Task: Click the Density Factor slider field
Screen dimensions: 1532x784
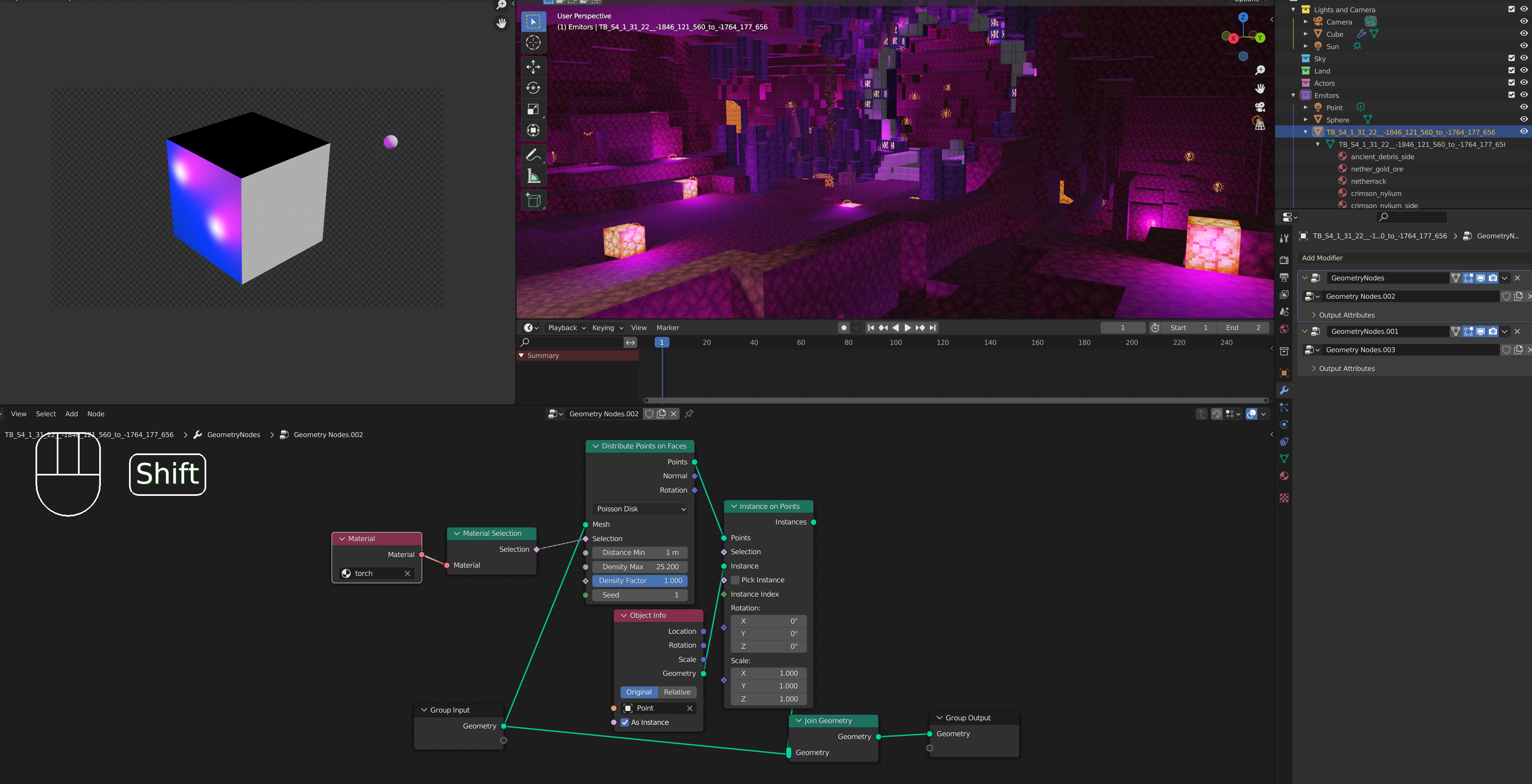Action: (x=640, y=581)
